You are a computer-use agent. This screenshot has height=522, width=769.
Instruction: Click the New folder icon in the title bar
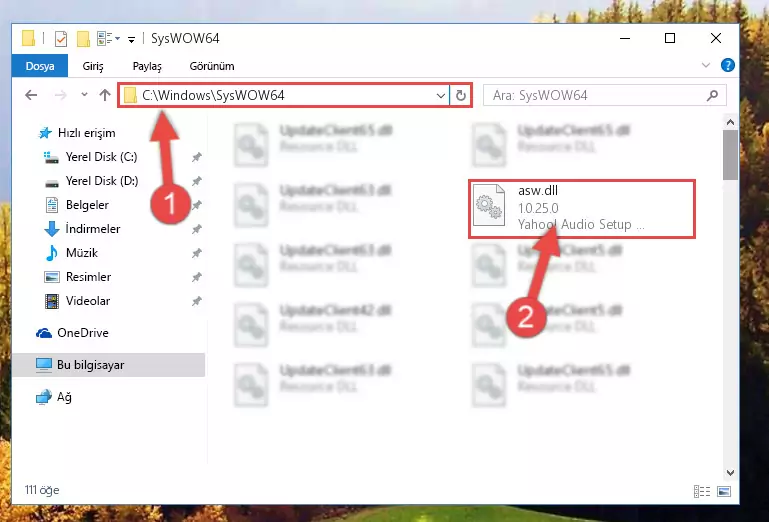tap(83, 38)
